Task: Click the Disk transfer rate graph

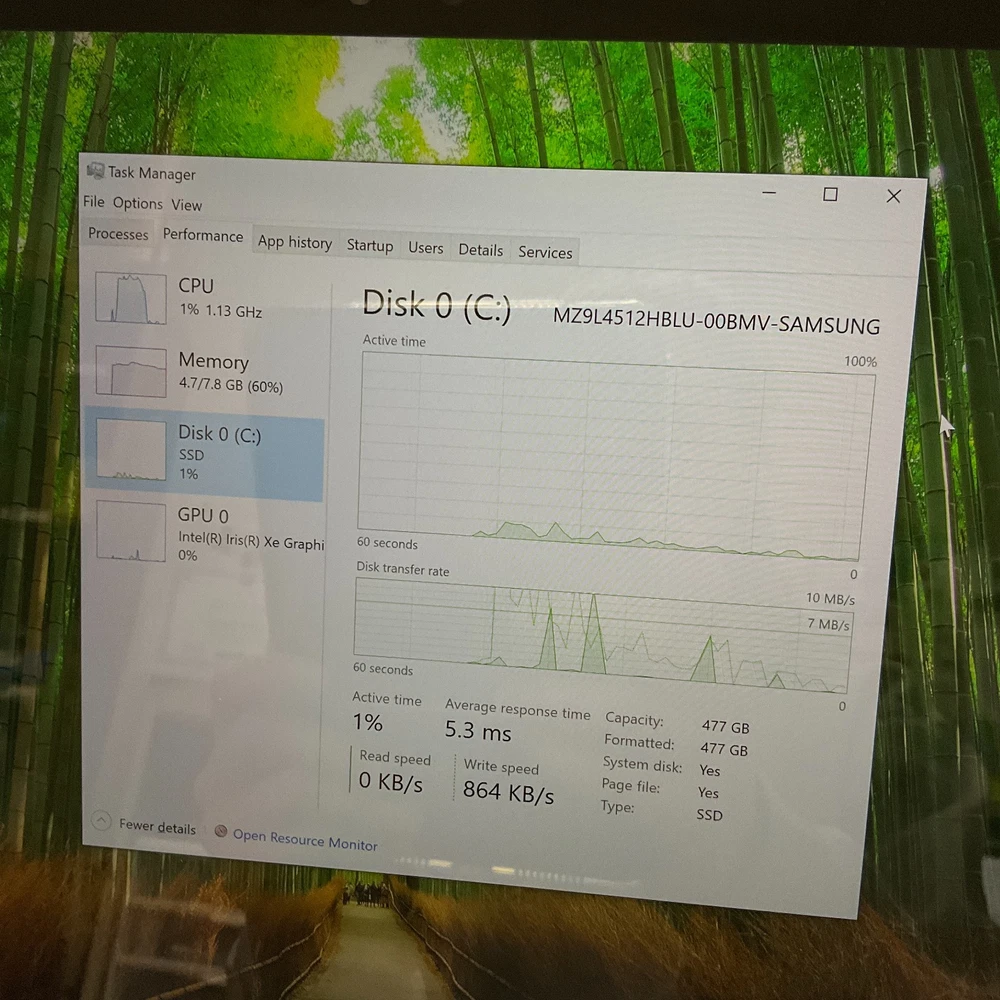Action: 600,635
